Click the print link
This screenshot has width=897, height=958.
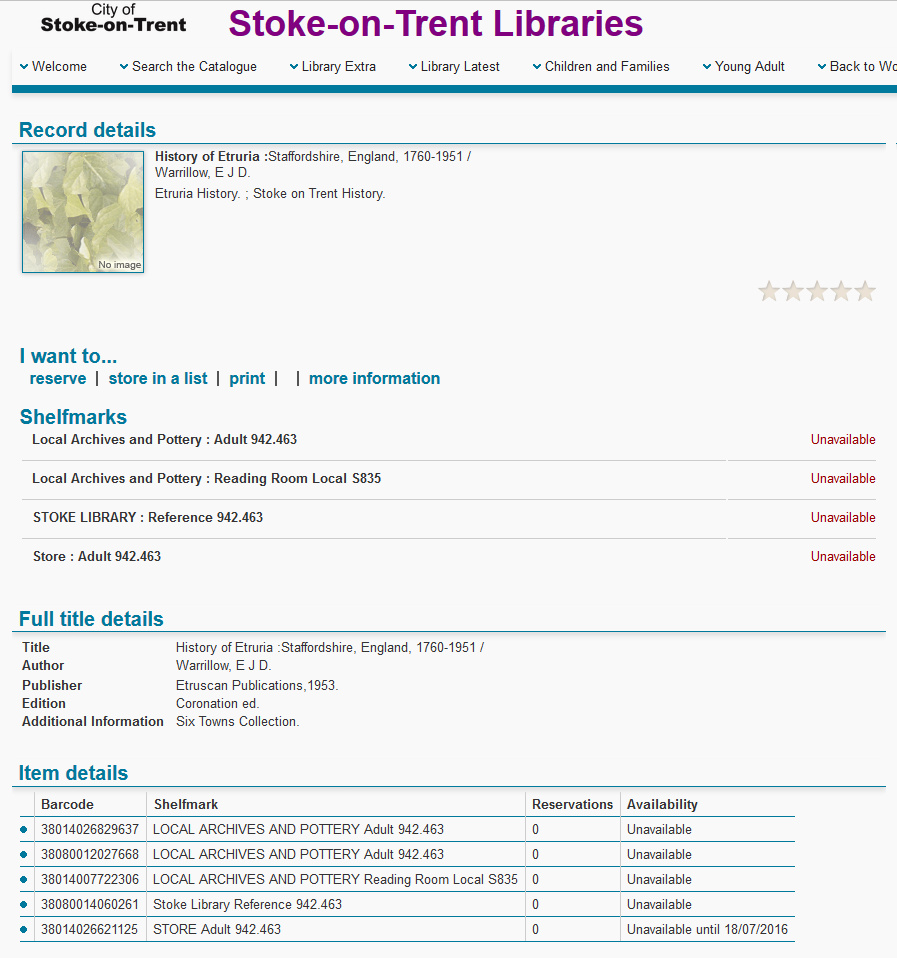(x=247, y=378)
